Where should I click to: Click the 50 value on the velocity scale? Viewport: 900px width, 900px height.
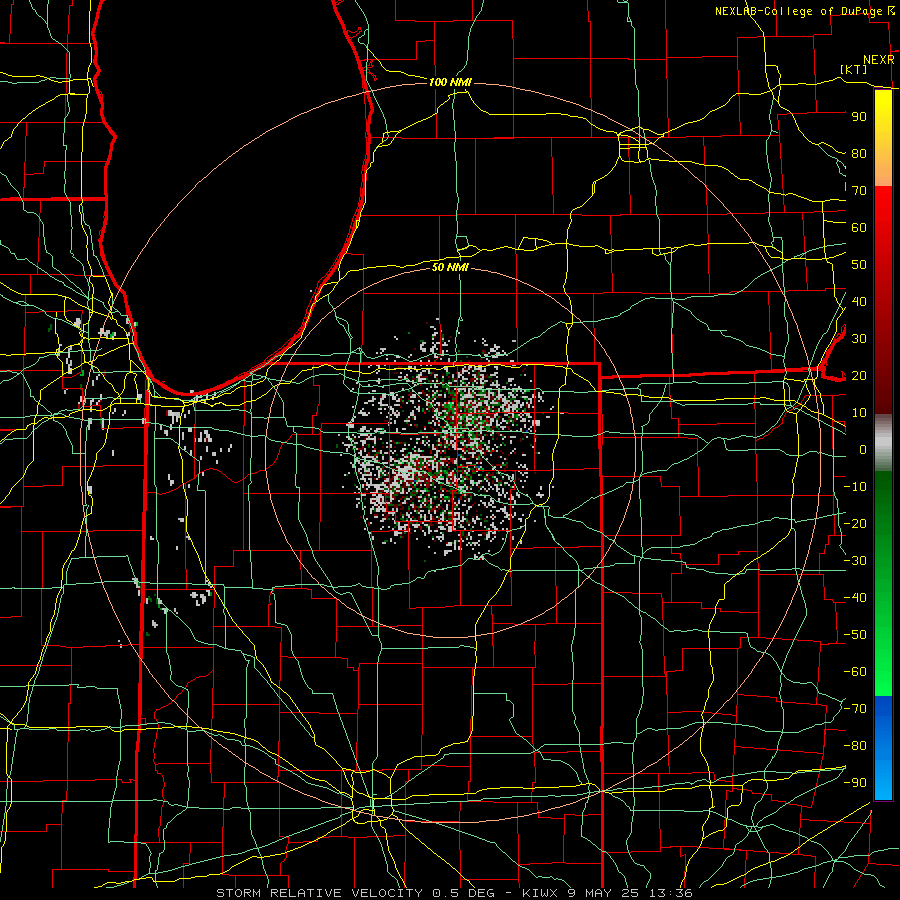(x=859, y=265)
